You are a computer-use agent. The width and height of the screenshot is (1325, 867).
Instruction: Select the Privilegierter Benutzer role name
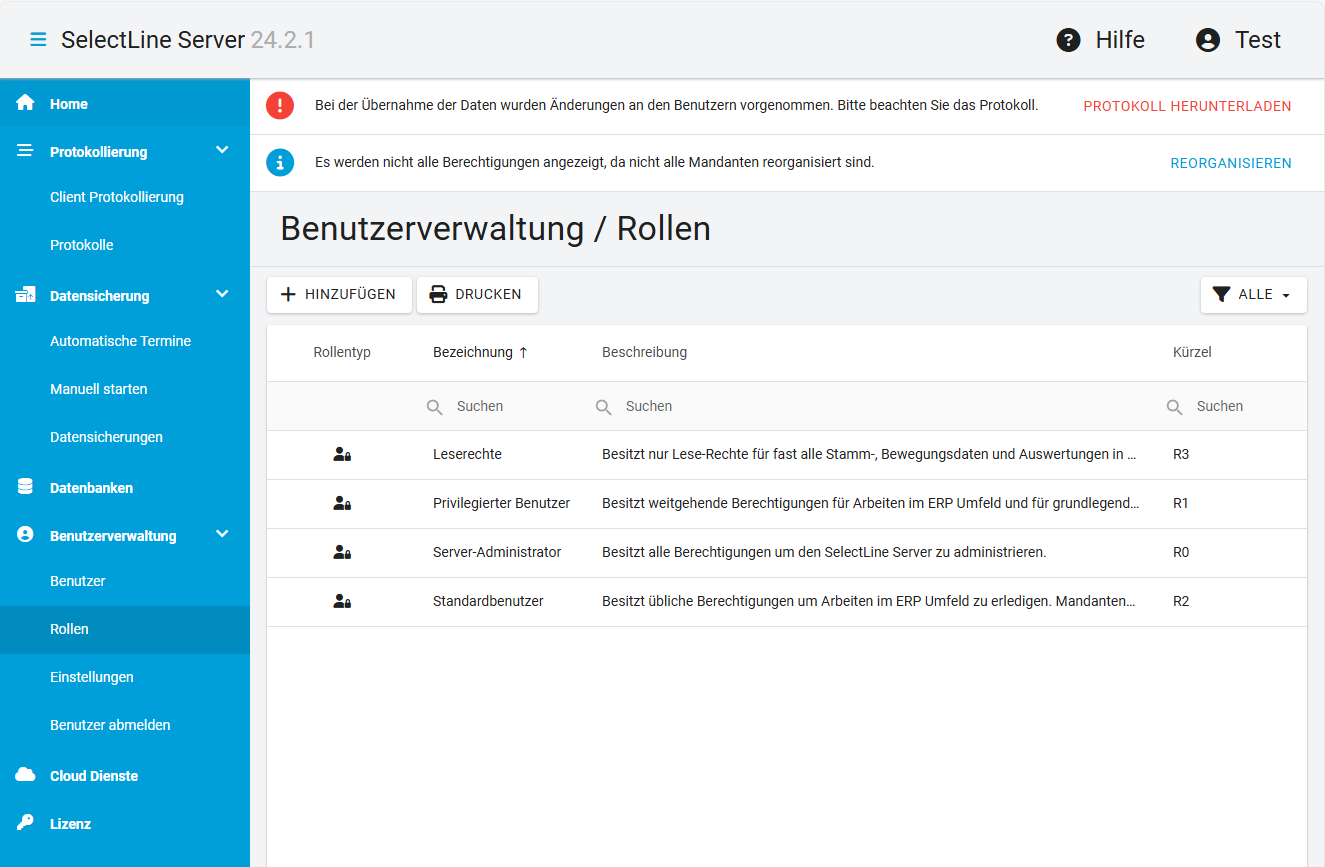click(501, 503)
